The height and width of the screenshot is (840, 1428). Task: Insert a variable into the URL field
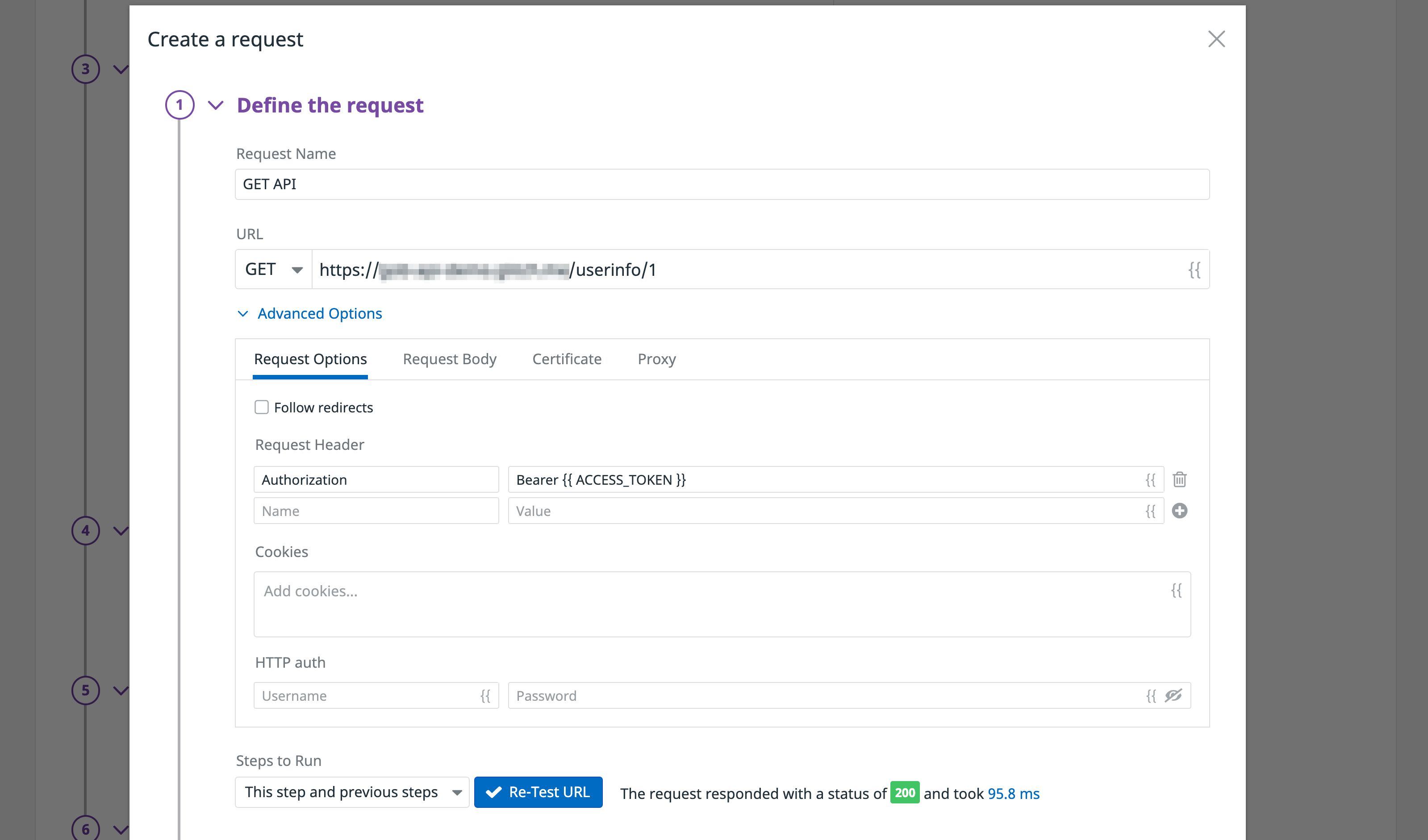click(x=1194, y=270)
